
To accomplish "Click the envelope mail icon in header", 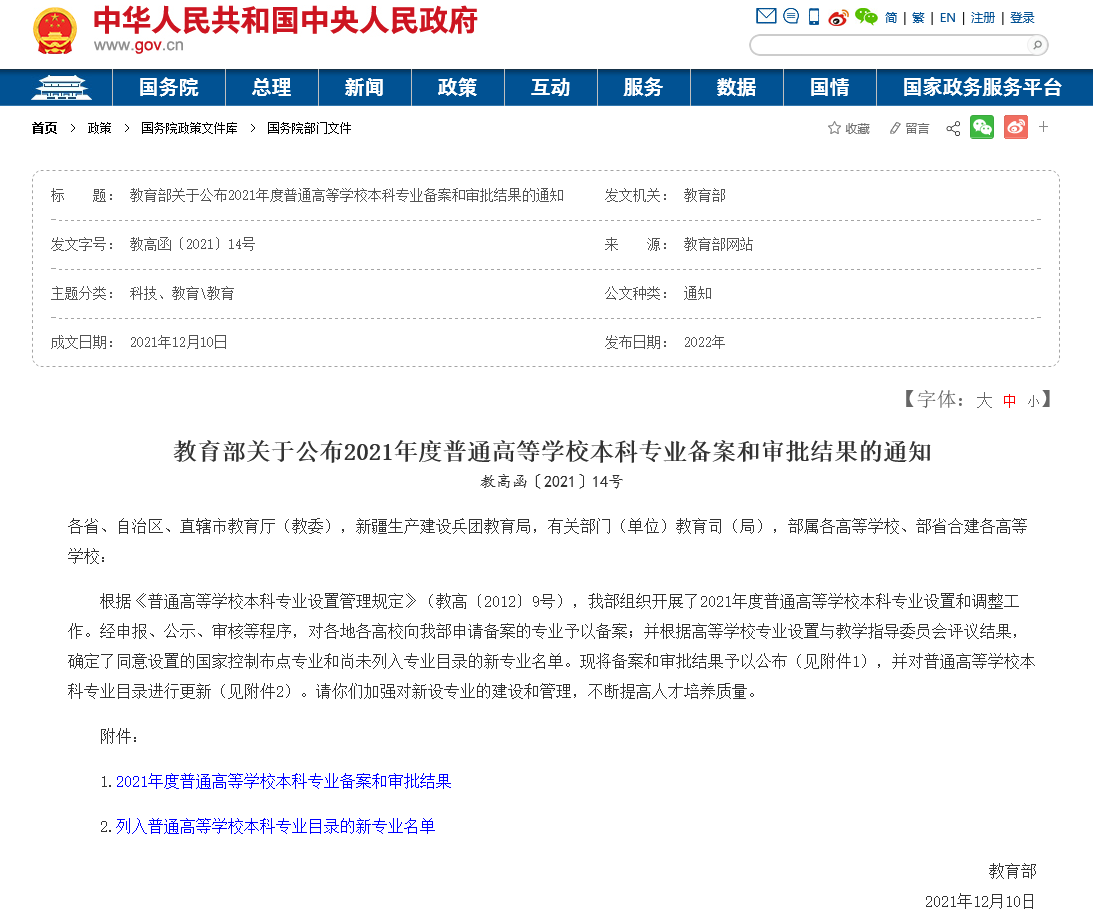I will [765, 16].
